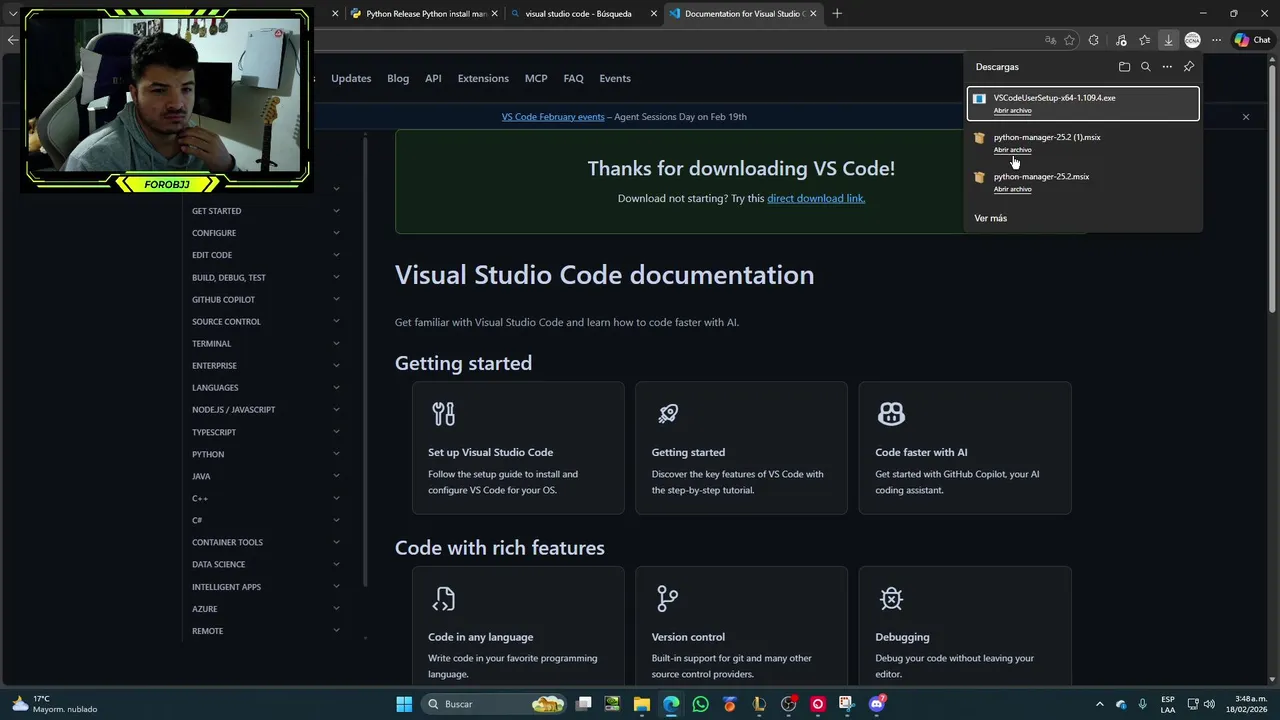This screenshot has height=720, width=1280.
Task: Expand the DATA SCIENCE section
Action: (266, 564)
